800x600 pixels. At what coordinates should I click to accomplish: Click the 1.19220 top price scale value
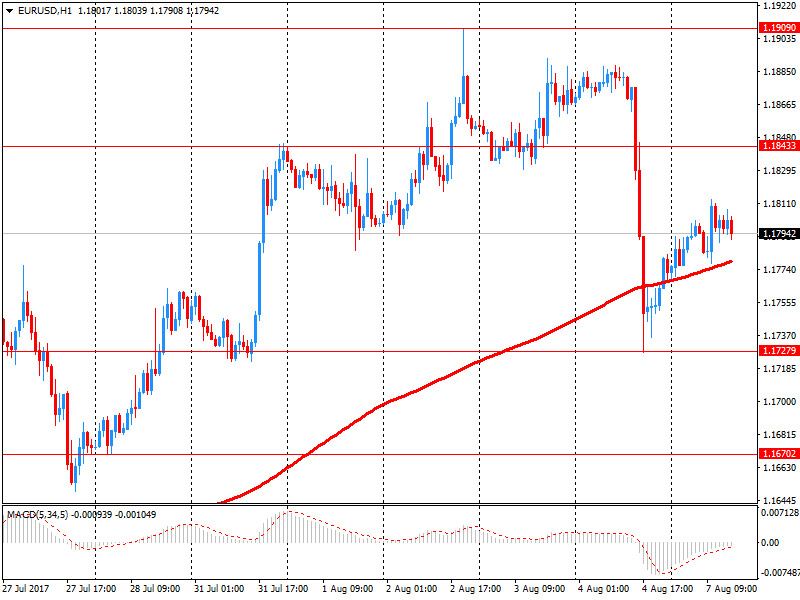[780, 6]
